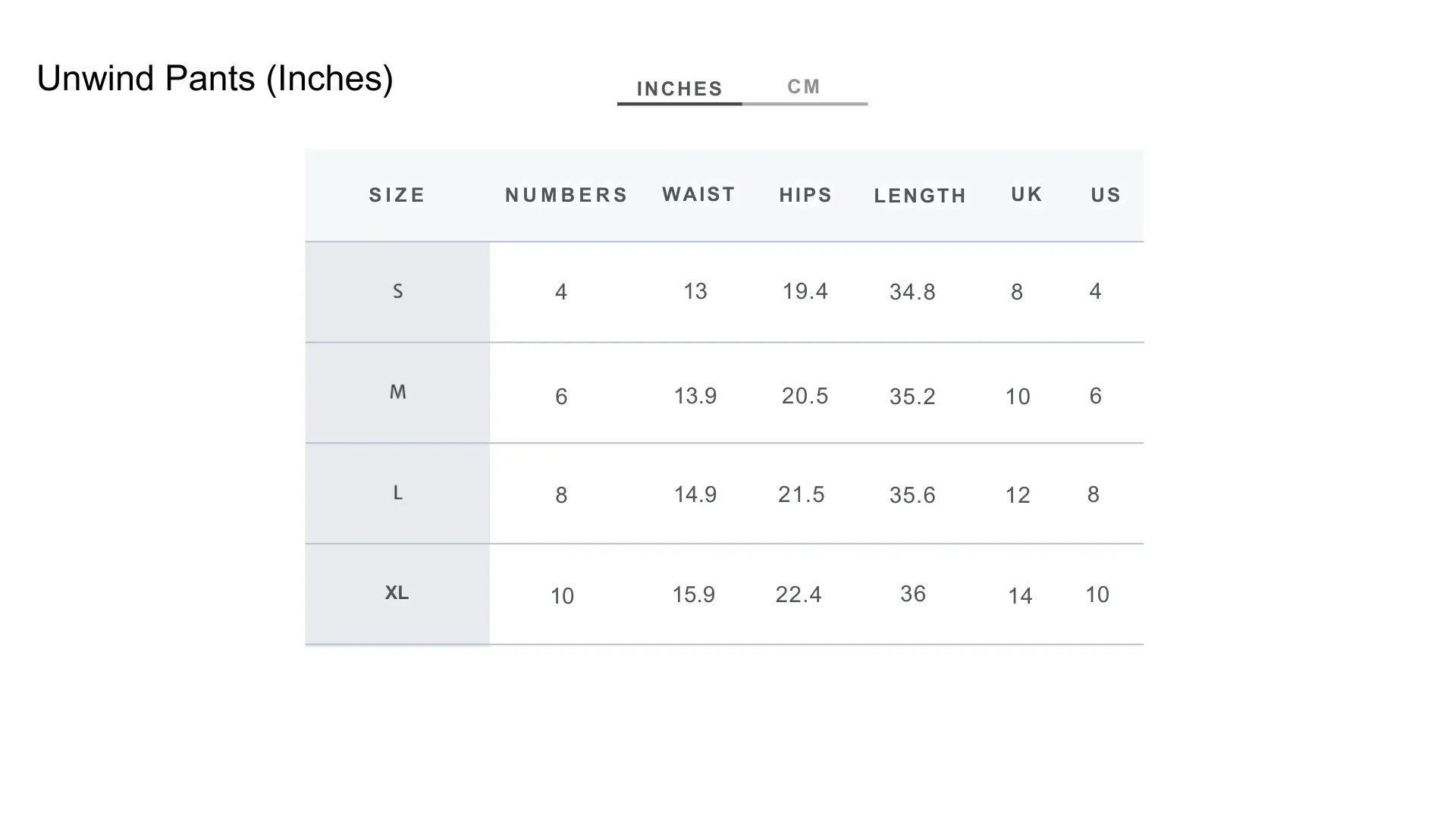Screen dimensions: 1456x819
Task: Click hips value 22.4 for XL
Action: click(x=799, y=595)
